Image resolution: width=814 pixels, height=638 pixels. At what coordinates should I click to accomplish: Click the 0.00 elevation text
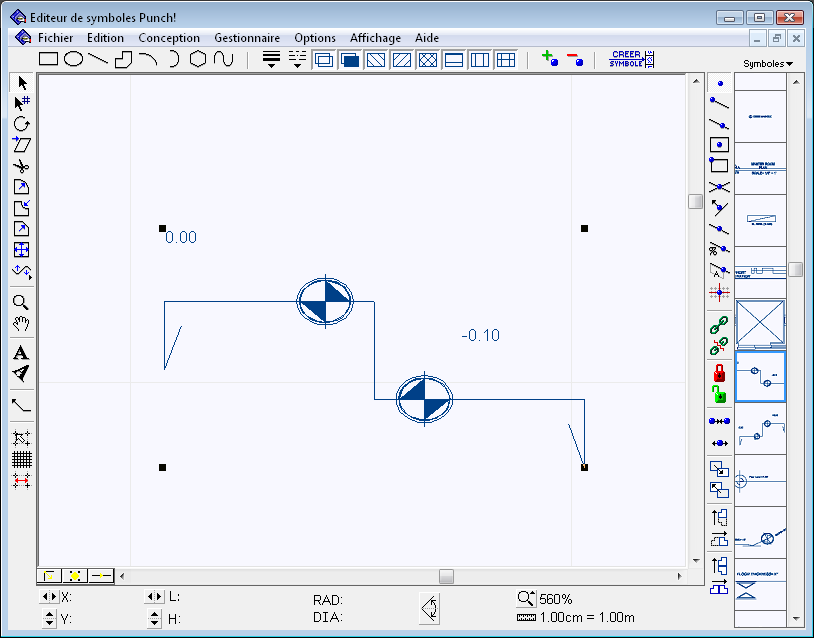181,237
